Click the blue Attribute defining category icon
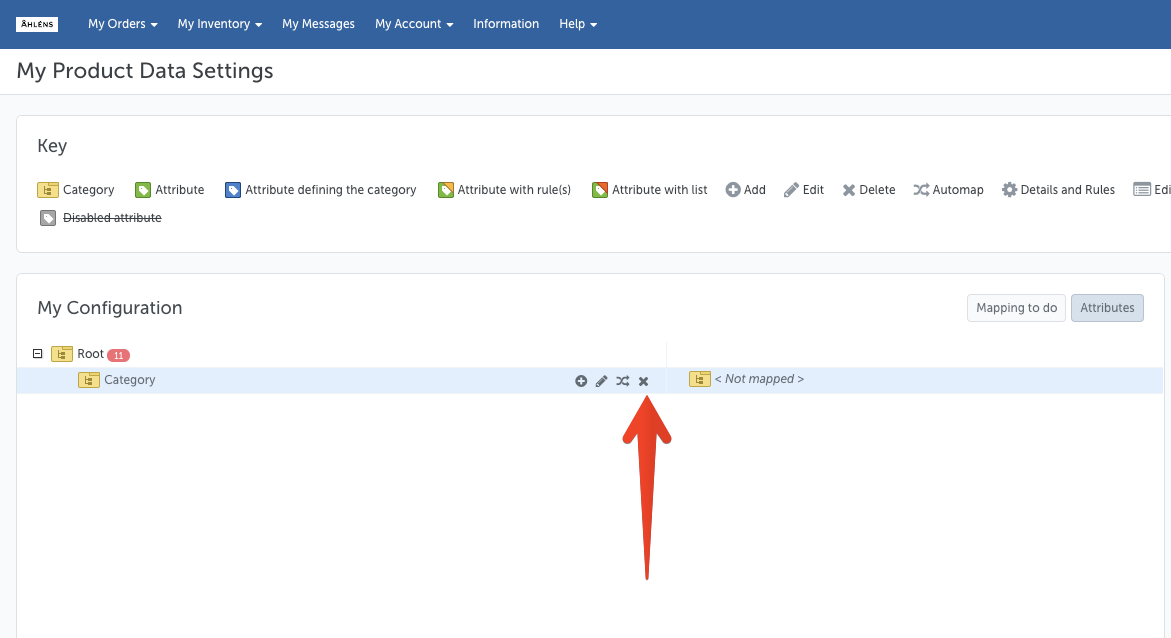This screenshot has height=638, width=1171. coord(233,190)
